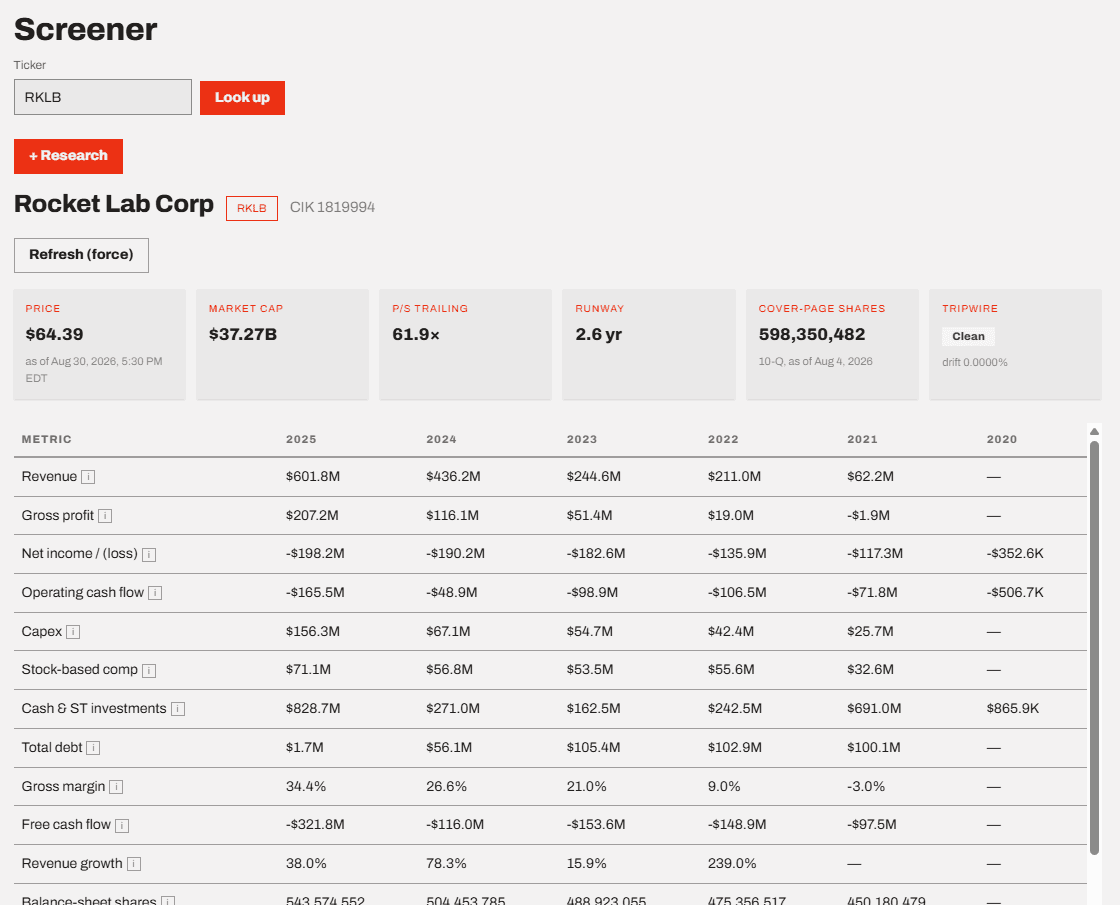This screenshot has width=1120, height=905.
Task: Click the info icon for Cash & ST investments
Action: tap(179, 709)
